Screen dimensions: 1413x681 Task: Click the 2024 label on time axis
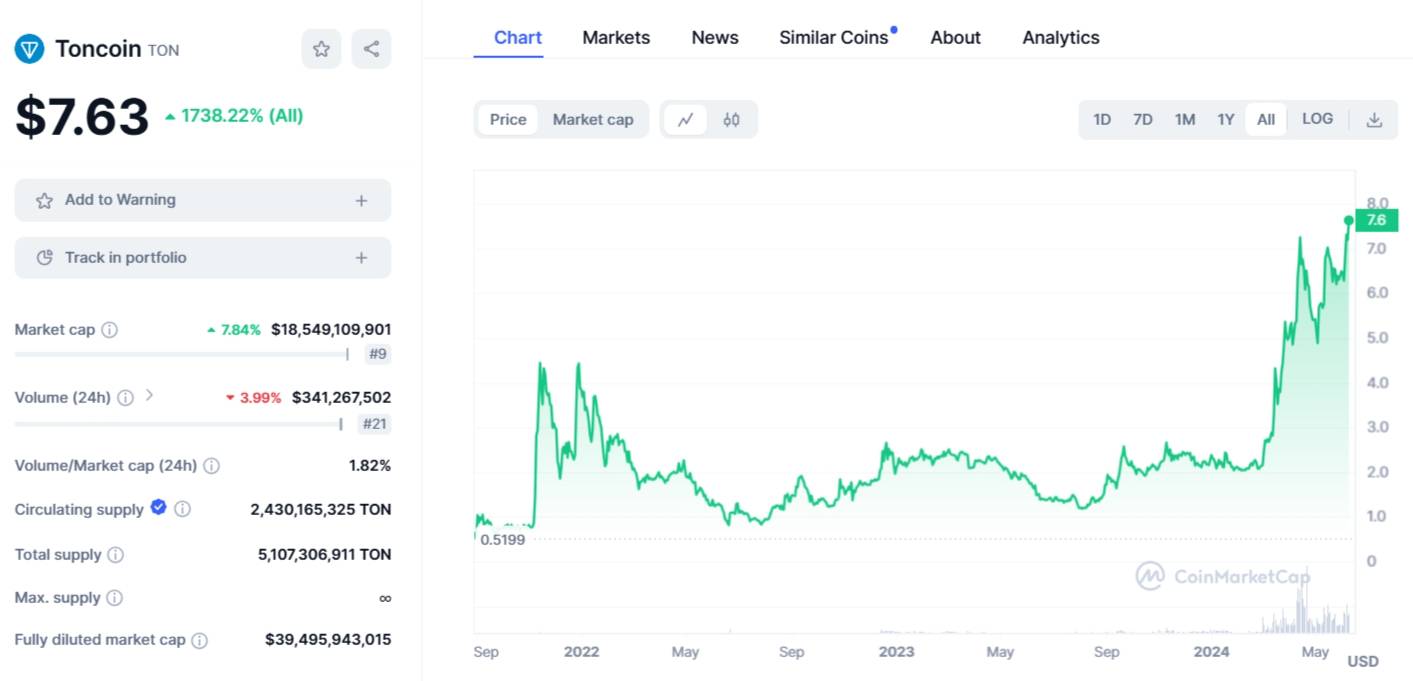pos(1212,651)
